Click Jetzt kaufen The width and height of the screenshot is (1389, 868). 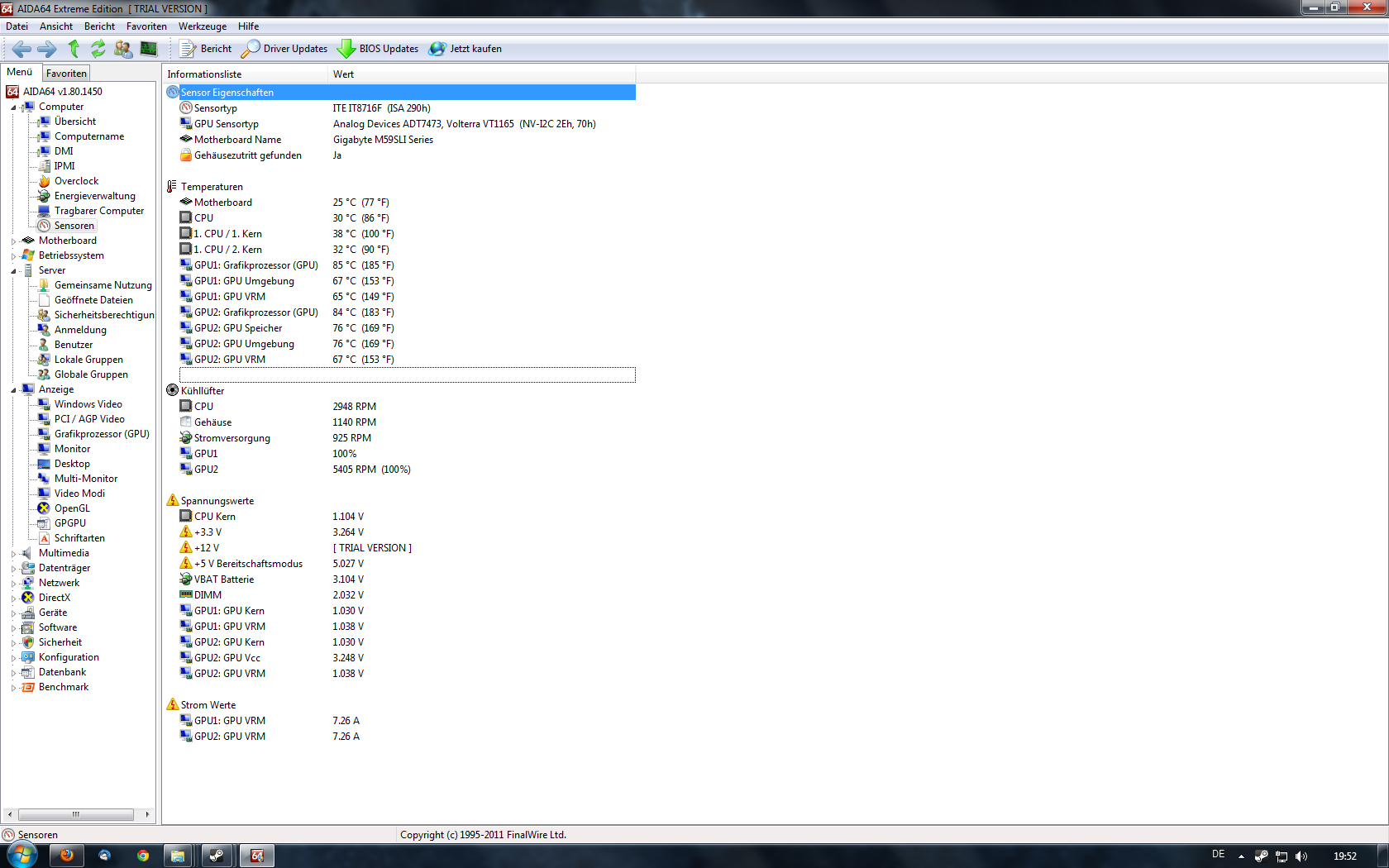point(465,49)
